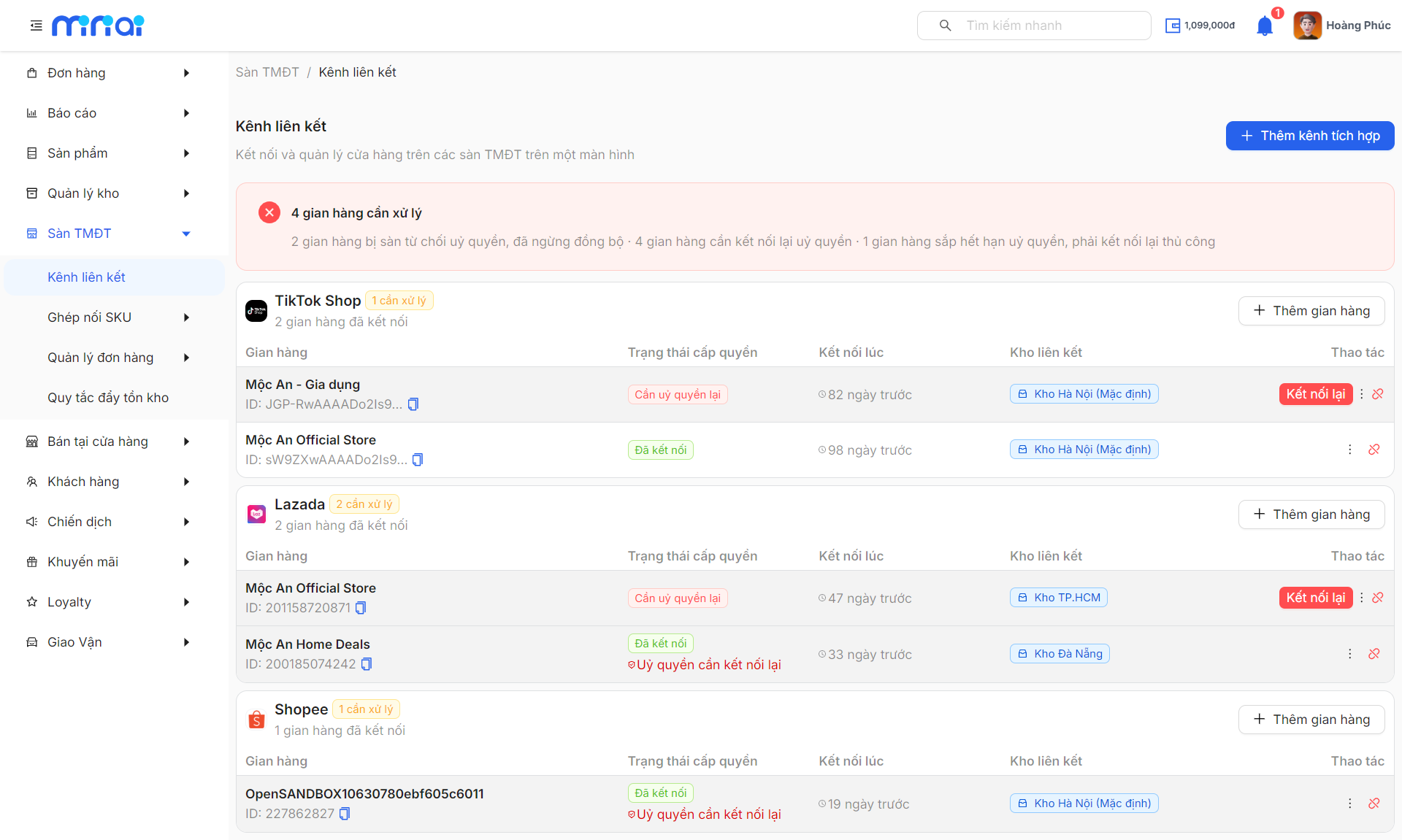Open more options for OpenSANDBOX shop row
1402x840 pixels.
point(1349,804)
